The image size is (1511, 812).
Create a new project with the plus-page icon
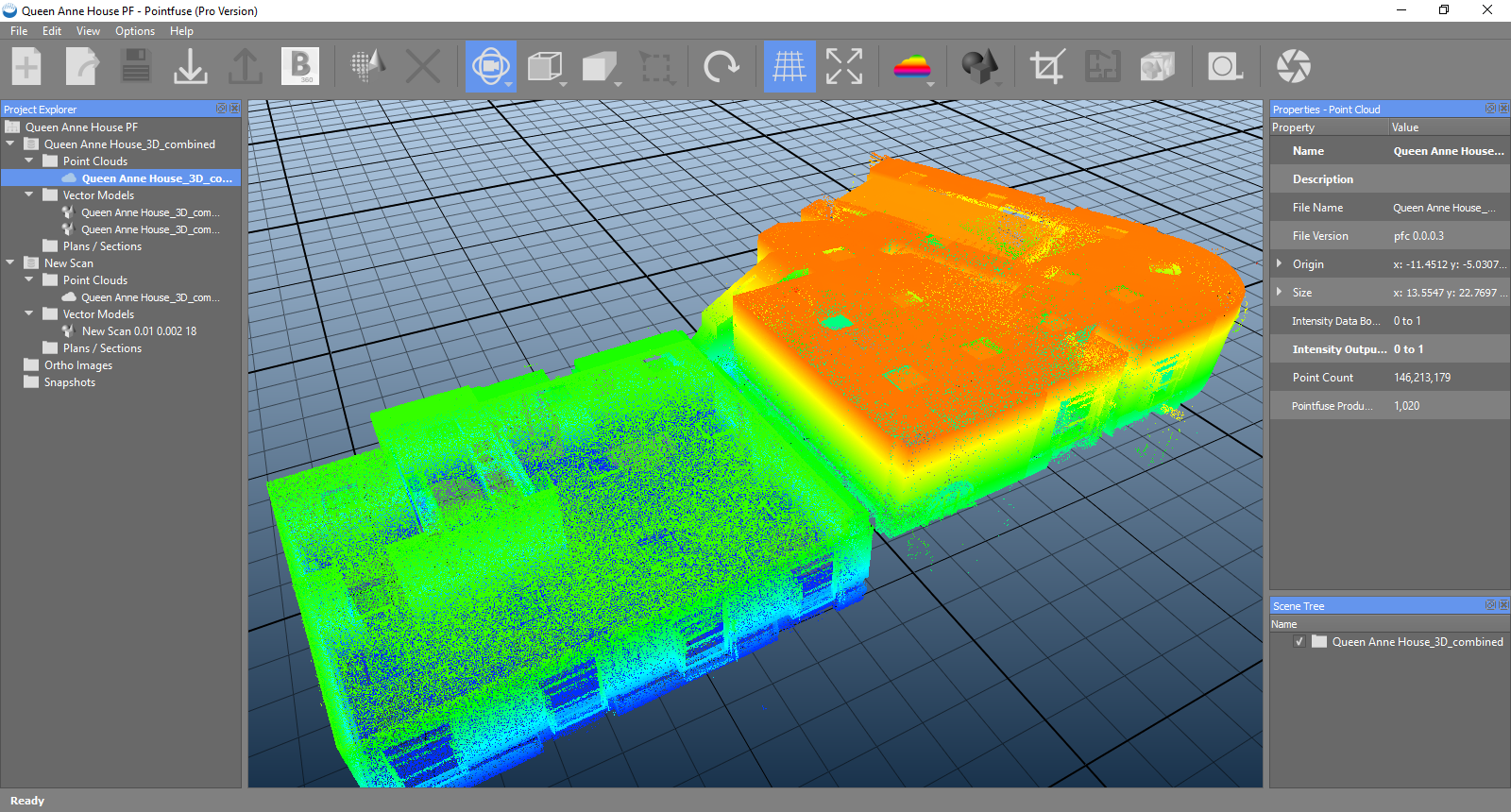(27, 66)
